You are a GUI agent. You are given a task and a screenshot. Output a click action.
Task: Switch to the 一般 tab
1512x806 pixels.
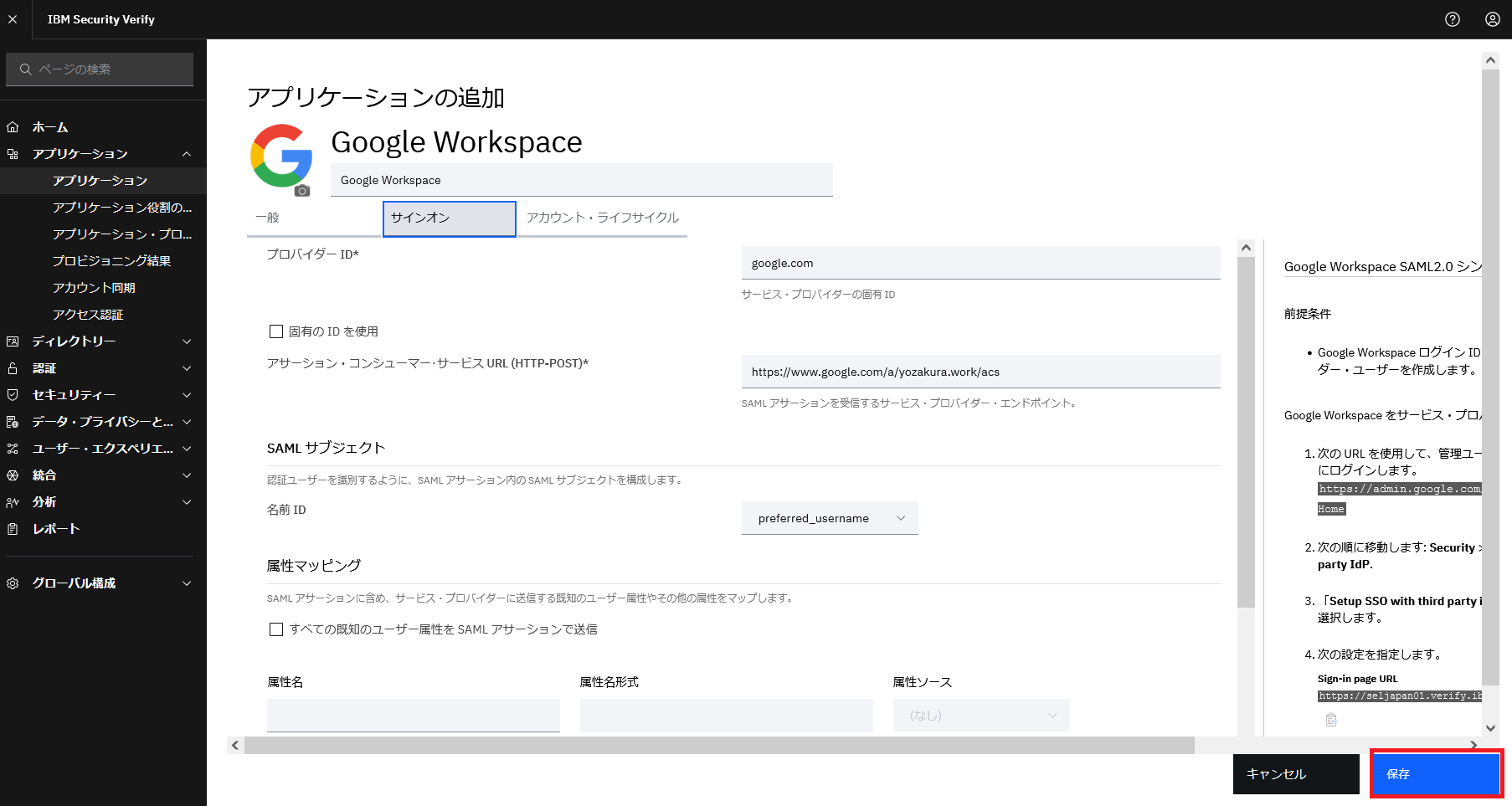[x=314, y=218]
